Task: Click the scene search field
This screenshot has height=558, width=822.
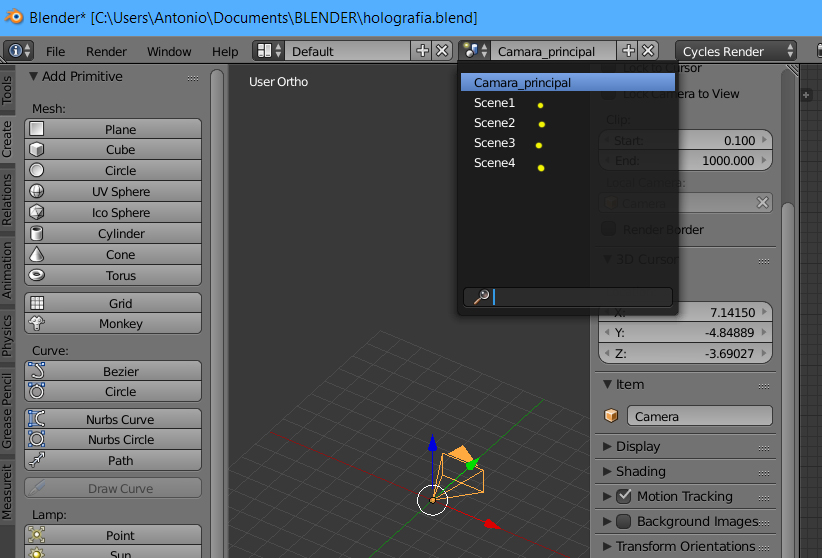Action: [x=568, y=297]
